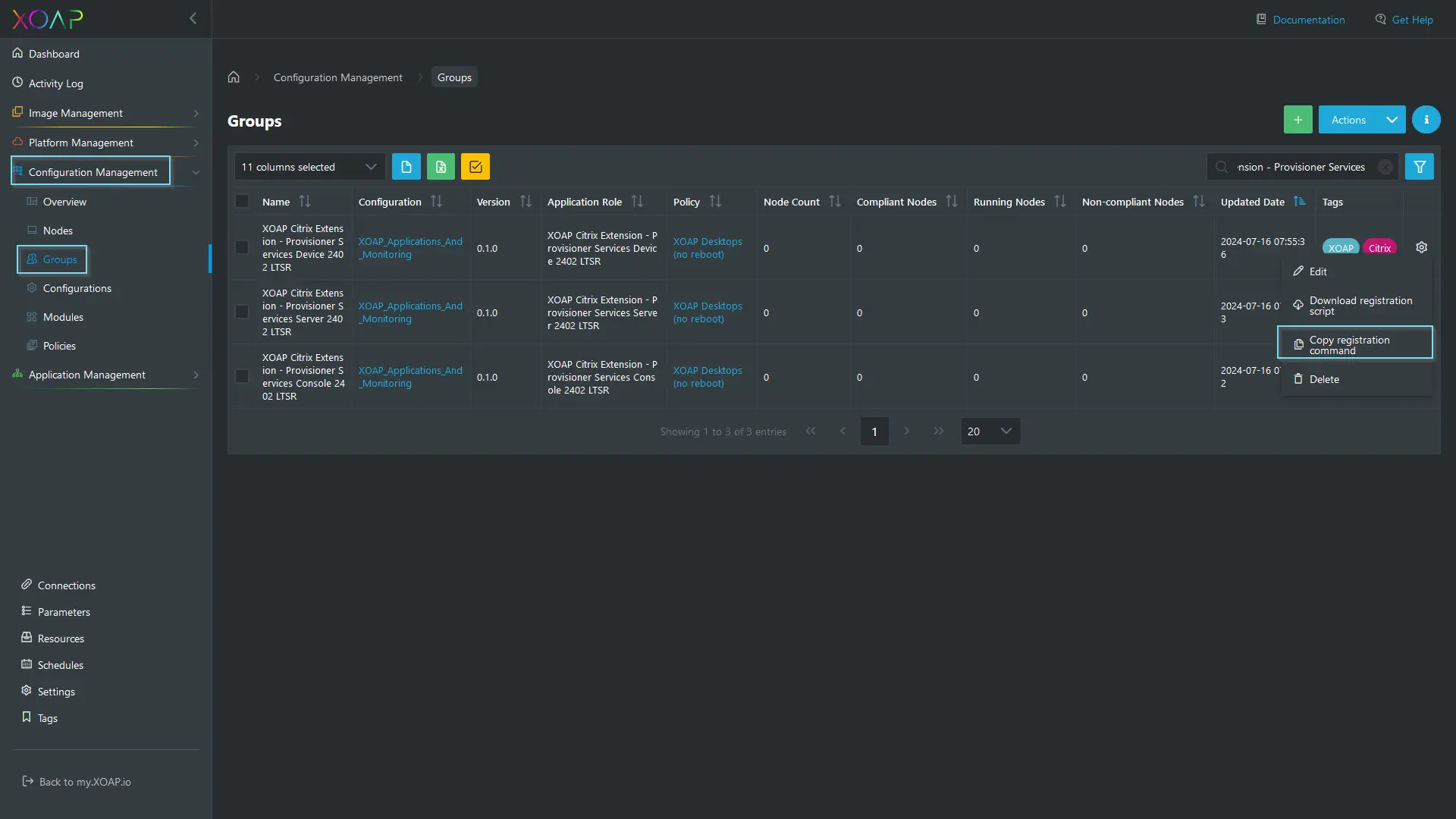This screenshot has height=819, width=1456.
Task: Select the Provisioner Services Server row checkbox
Action: pos(242,312)
